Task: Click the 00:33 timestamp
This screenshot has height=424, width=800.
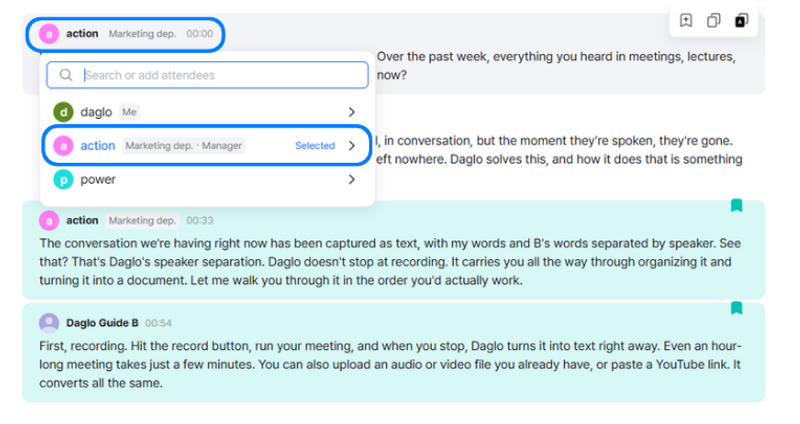Action: pos(199,220)
